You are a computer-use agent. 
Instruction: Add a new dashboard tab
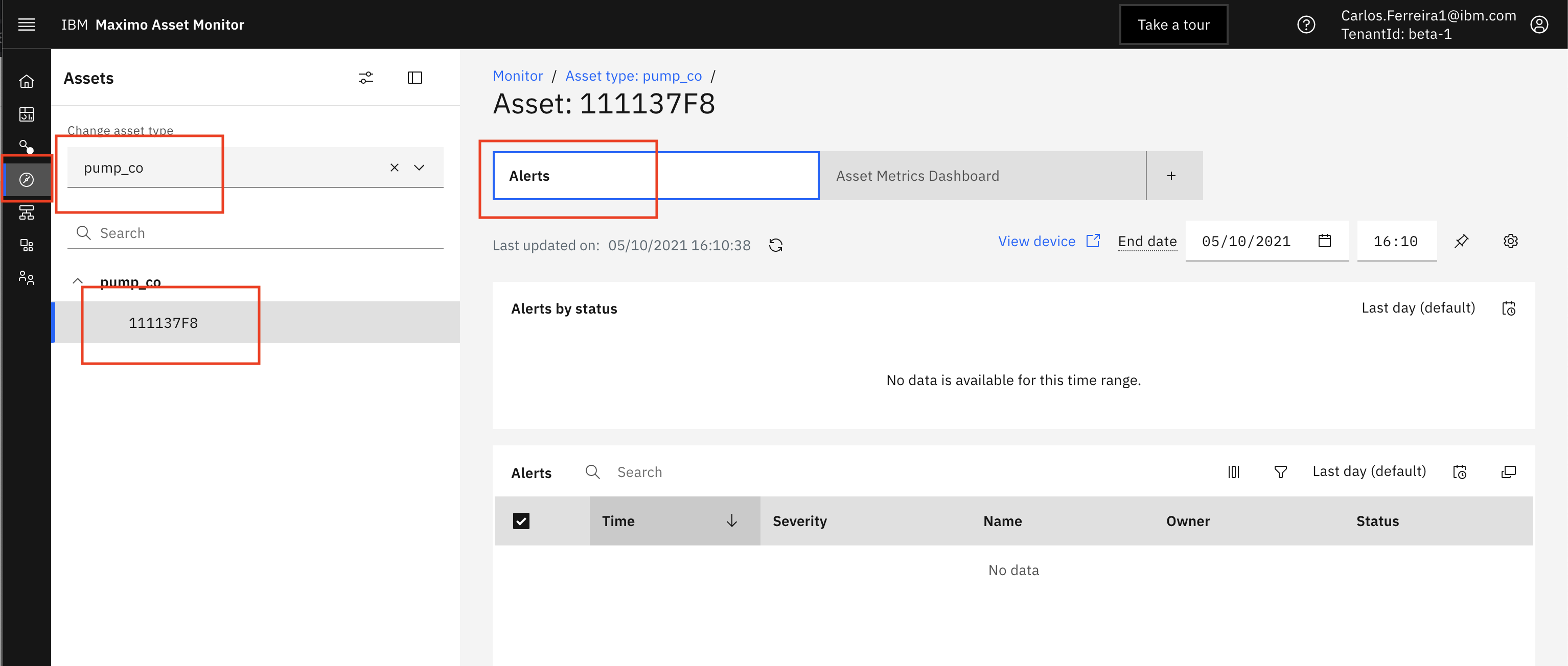[1171, 176]
